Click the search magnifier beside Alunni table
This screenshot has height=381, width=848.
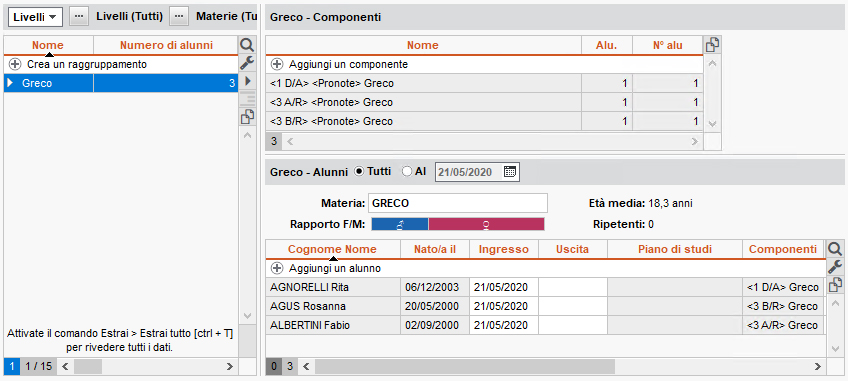click(x=835, y=249)
